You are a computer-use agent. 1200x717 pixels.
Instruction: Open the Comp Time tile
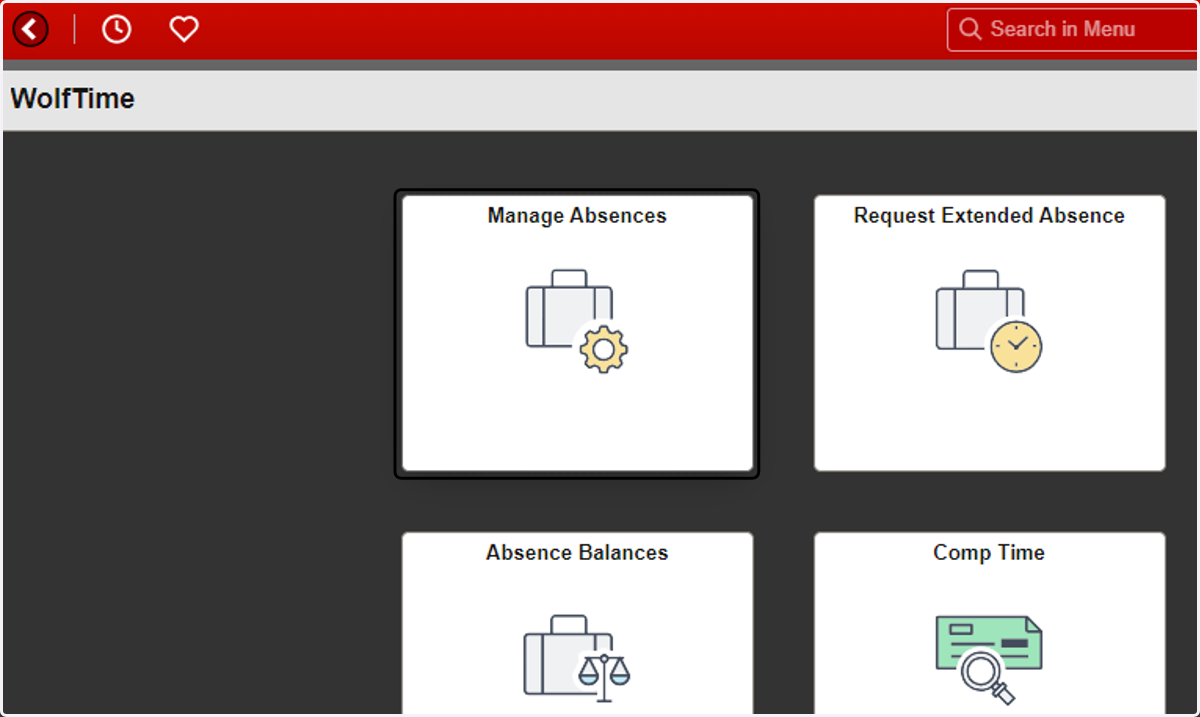[989, 624]
